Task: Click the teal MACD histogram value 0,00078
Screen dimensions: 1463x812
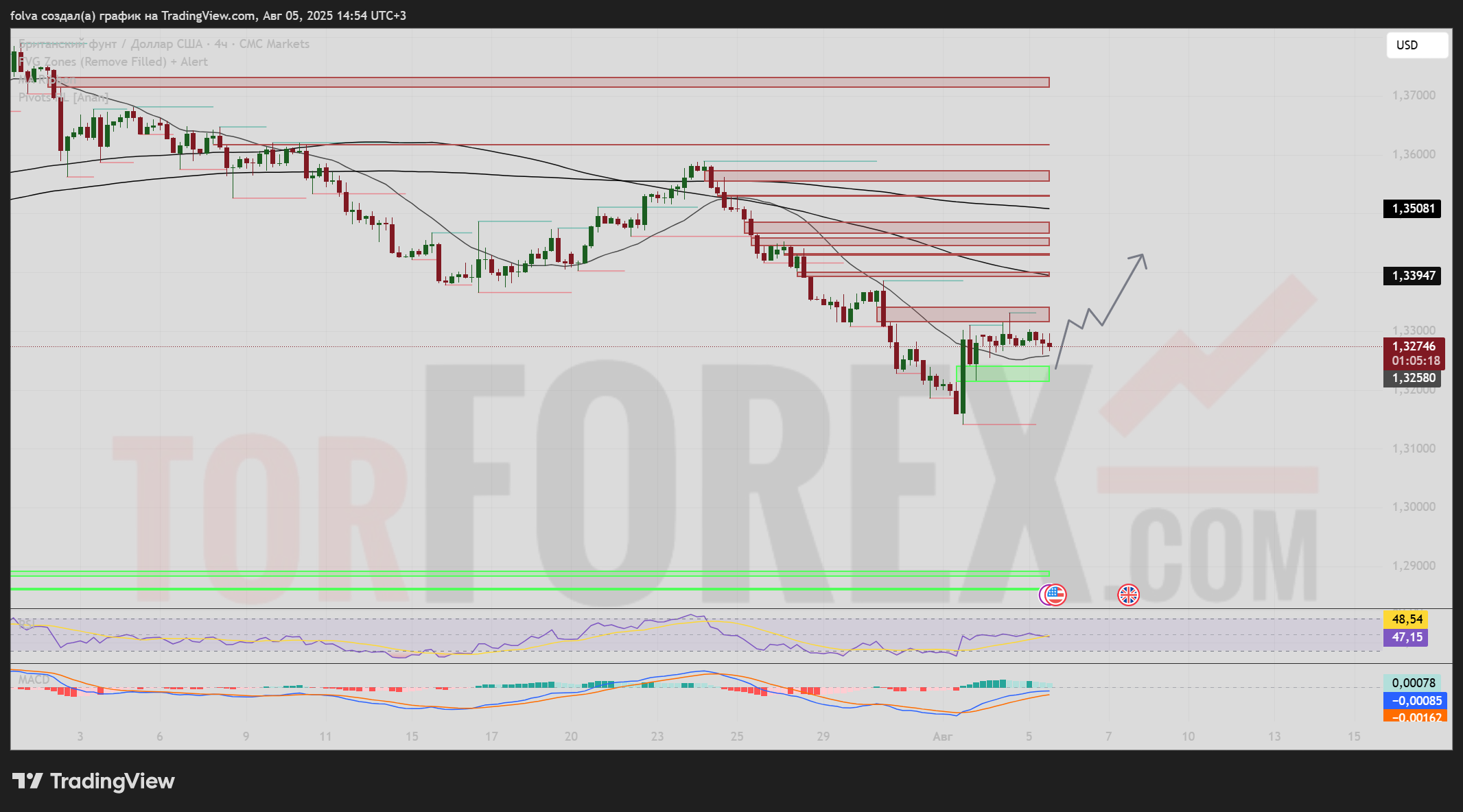Action: click(x=1414, y=683)
